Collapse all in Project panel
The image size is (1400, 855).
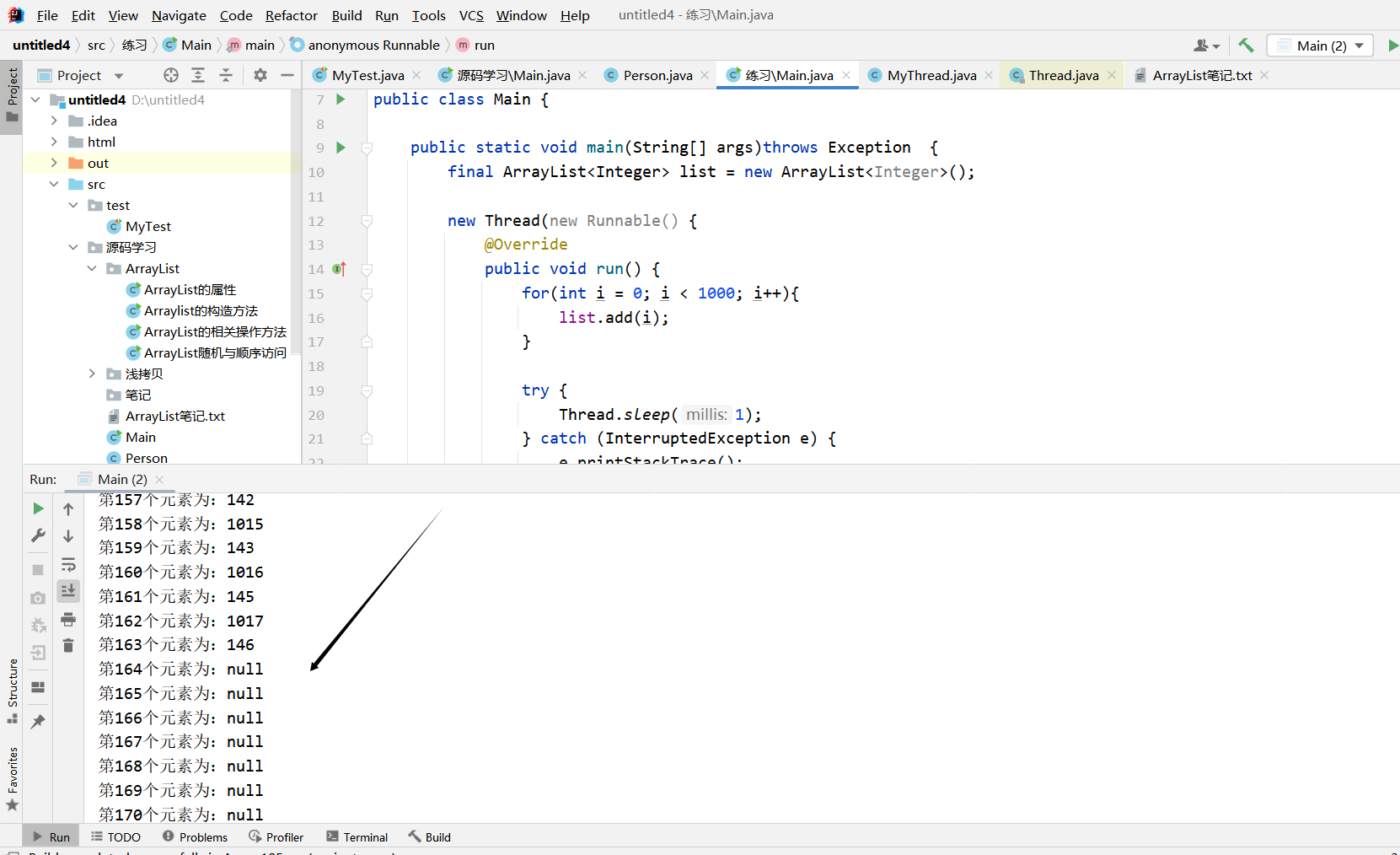coord(226,75)
